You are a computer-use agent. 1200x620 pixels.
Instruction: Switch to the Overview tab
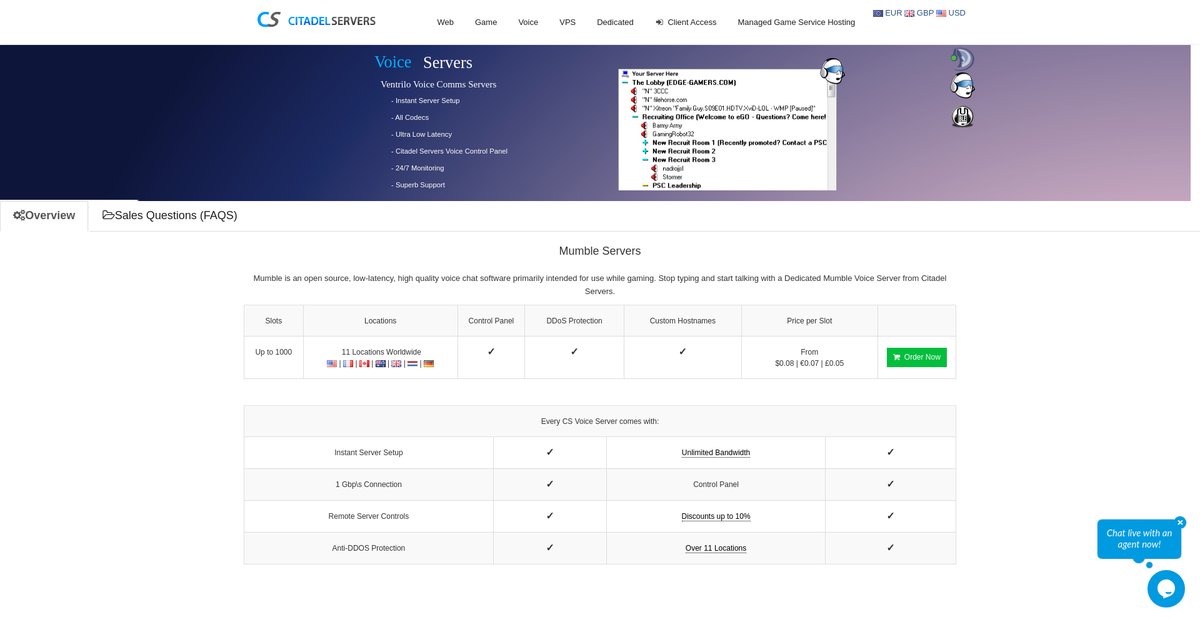point(44,215)
